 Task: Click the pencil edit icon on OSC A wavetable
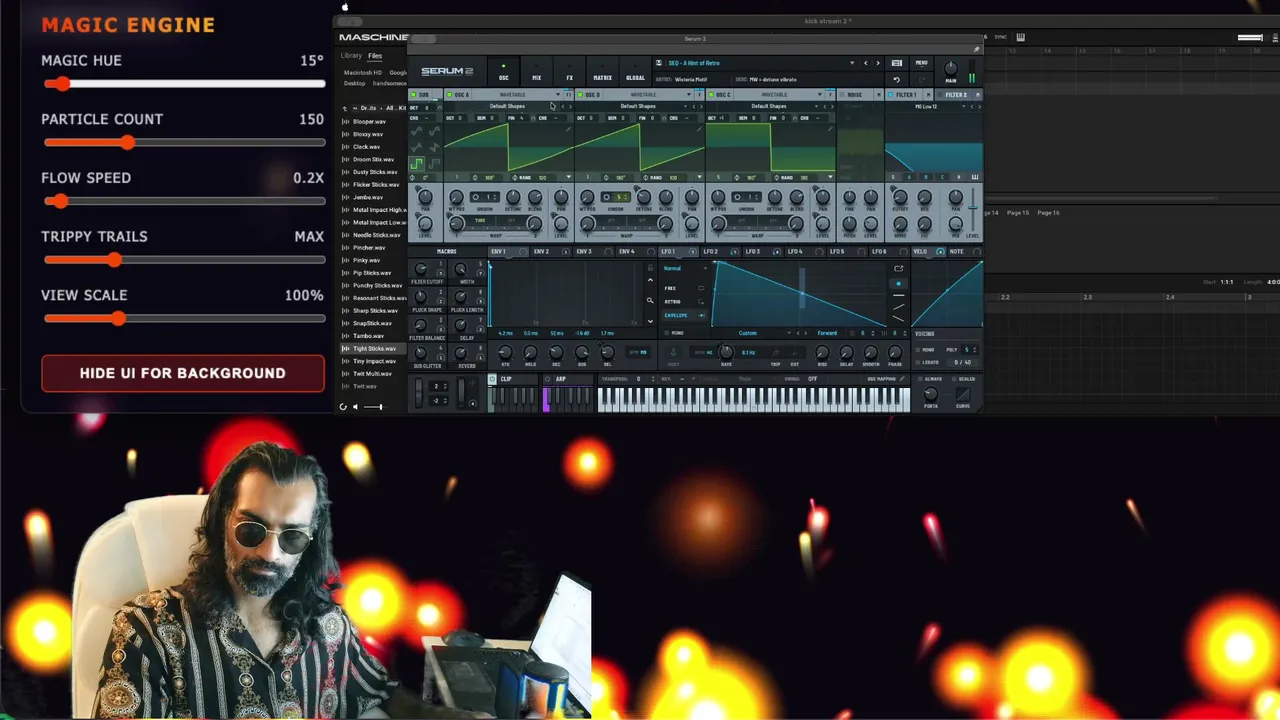[568, 128]
